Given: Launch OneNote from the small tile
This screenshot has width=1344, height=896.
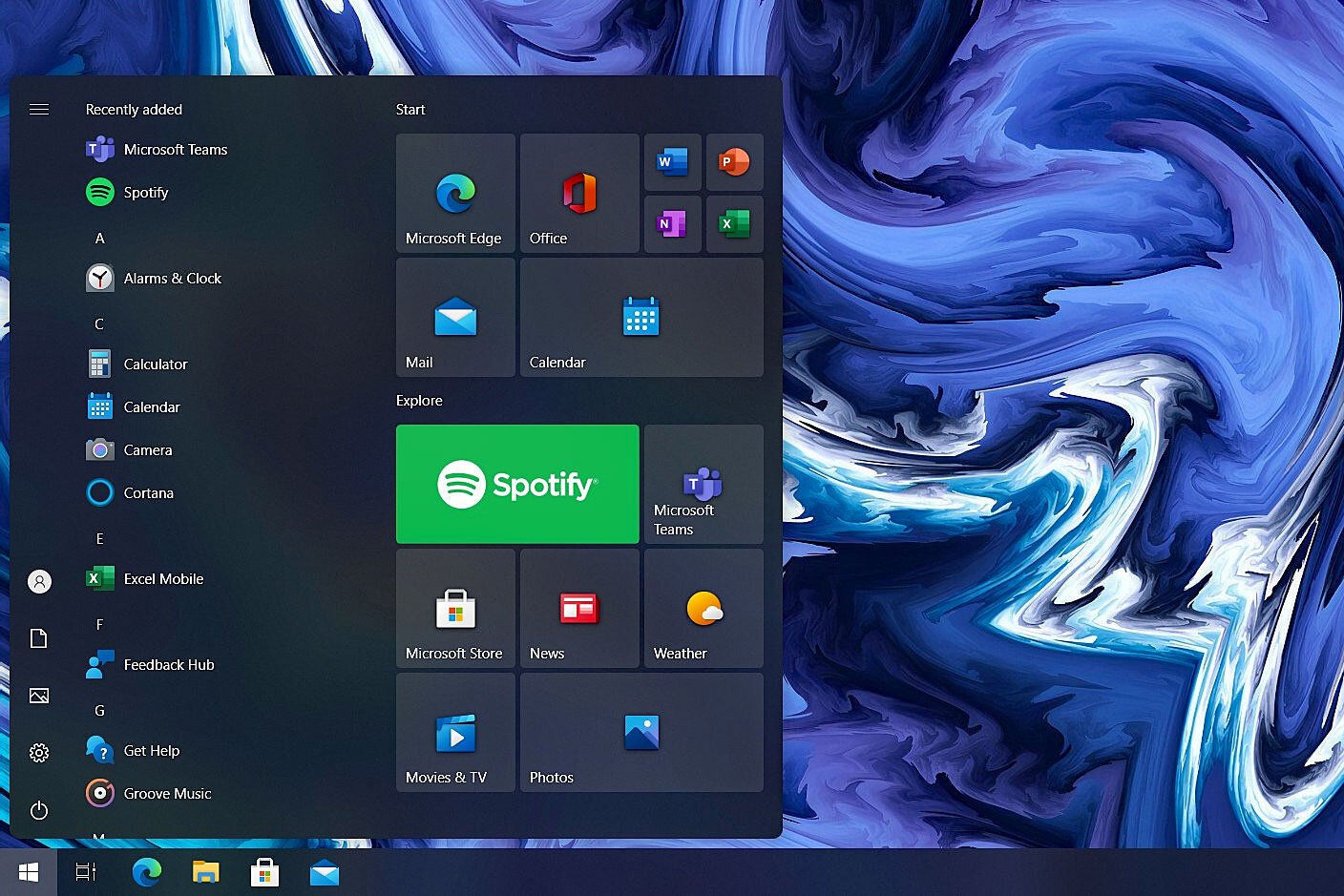Looking at the screenshot, I should (x=673, y=224).
